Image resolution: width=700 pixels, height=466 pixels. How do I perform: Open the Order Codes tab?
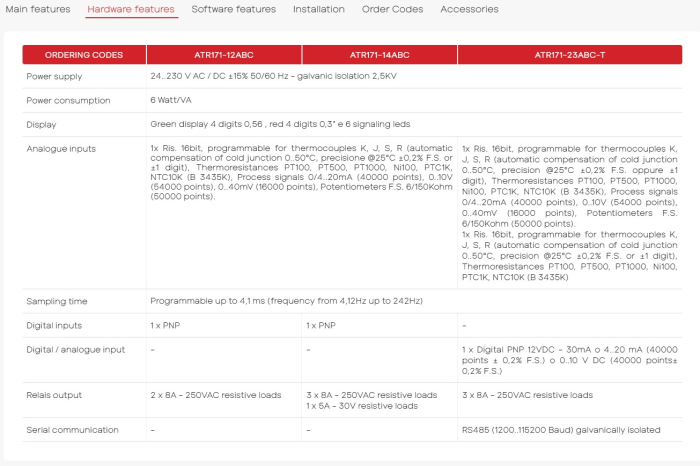pos(392,9)
